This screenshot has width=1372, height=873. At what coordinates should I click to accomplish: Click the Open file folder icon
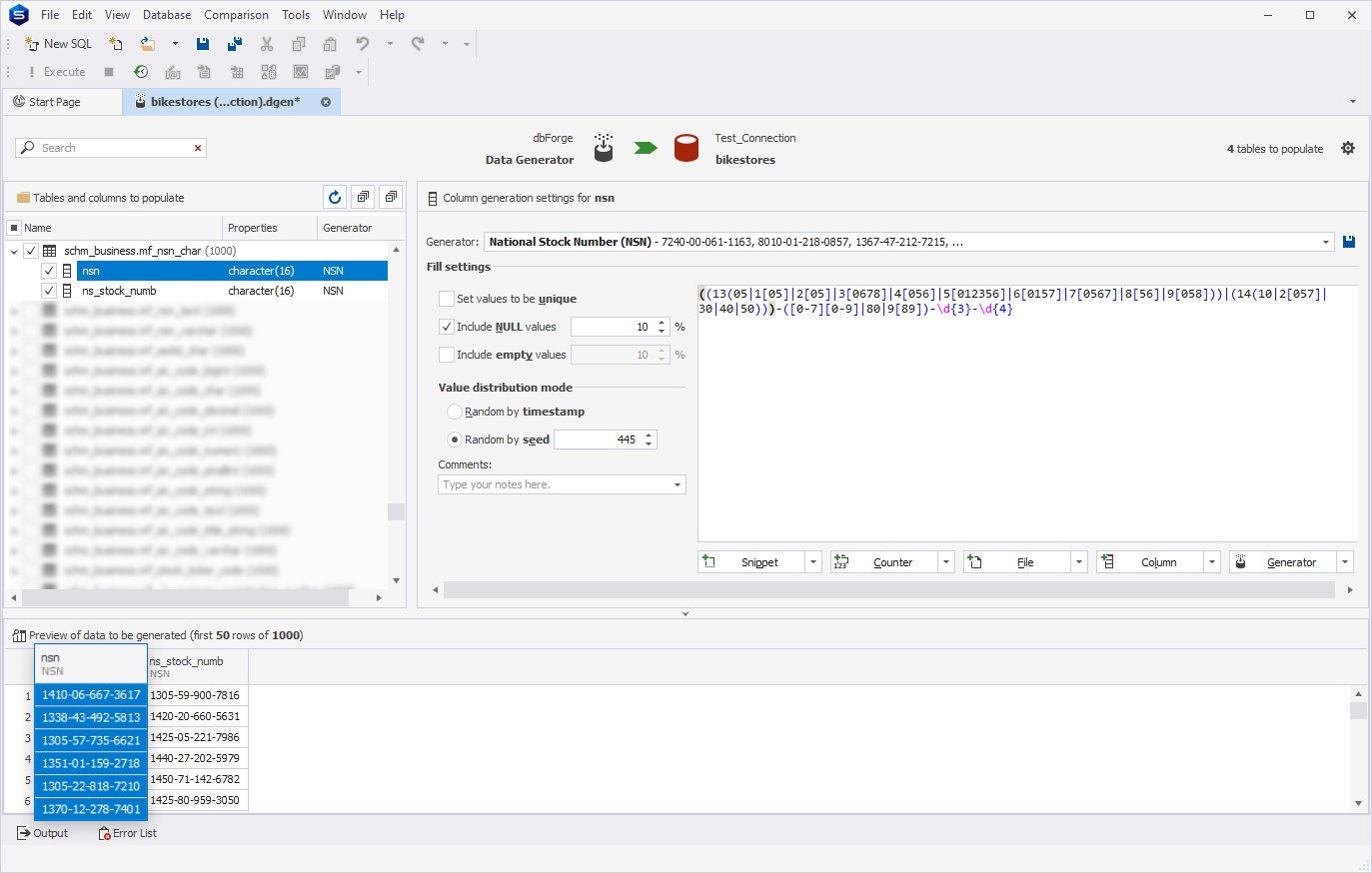tap(148, 44)
